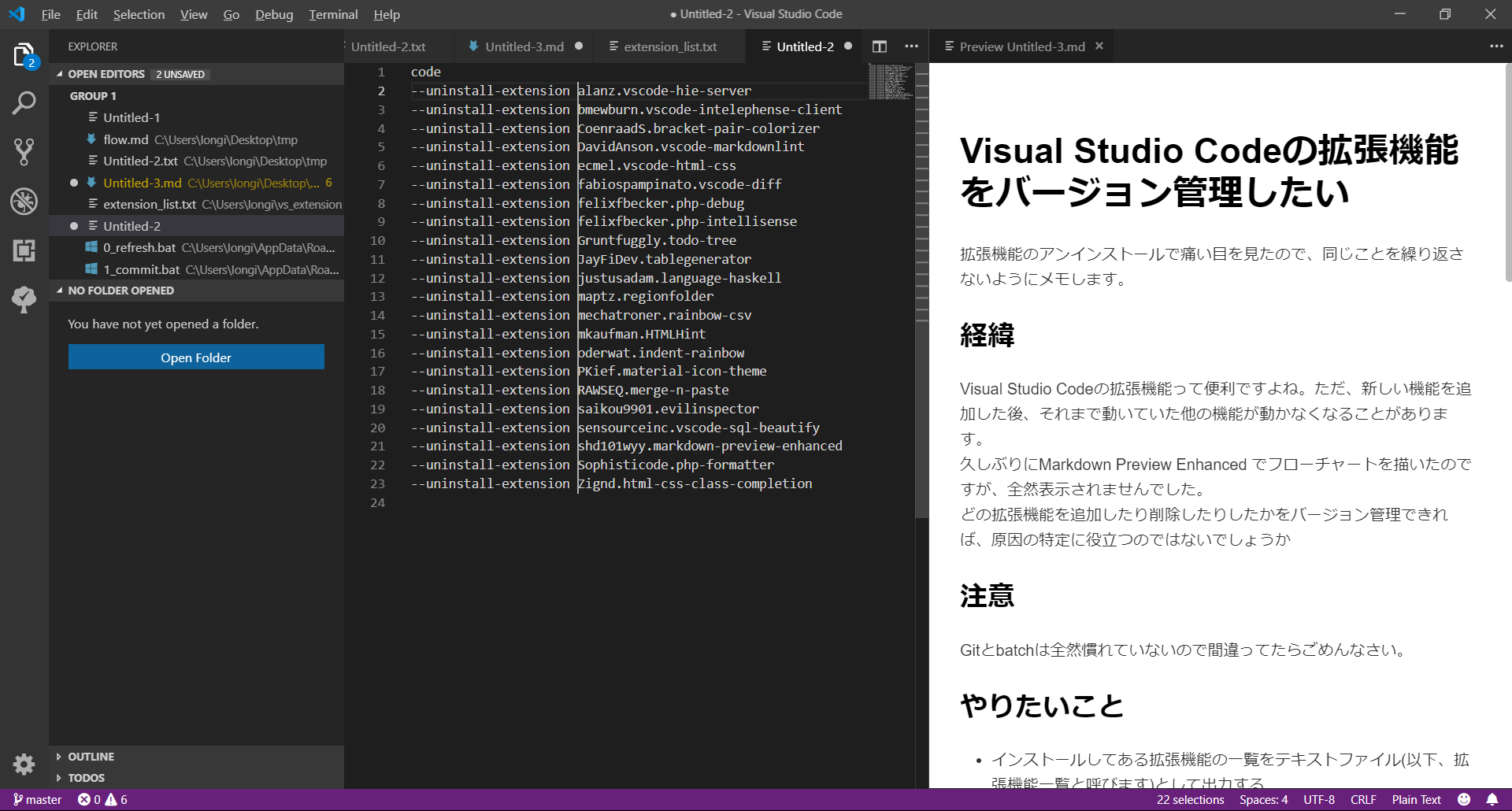Select flow.md in open editors list
1512x811 pixels.
point(126,139)
